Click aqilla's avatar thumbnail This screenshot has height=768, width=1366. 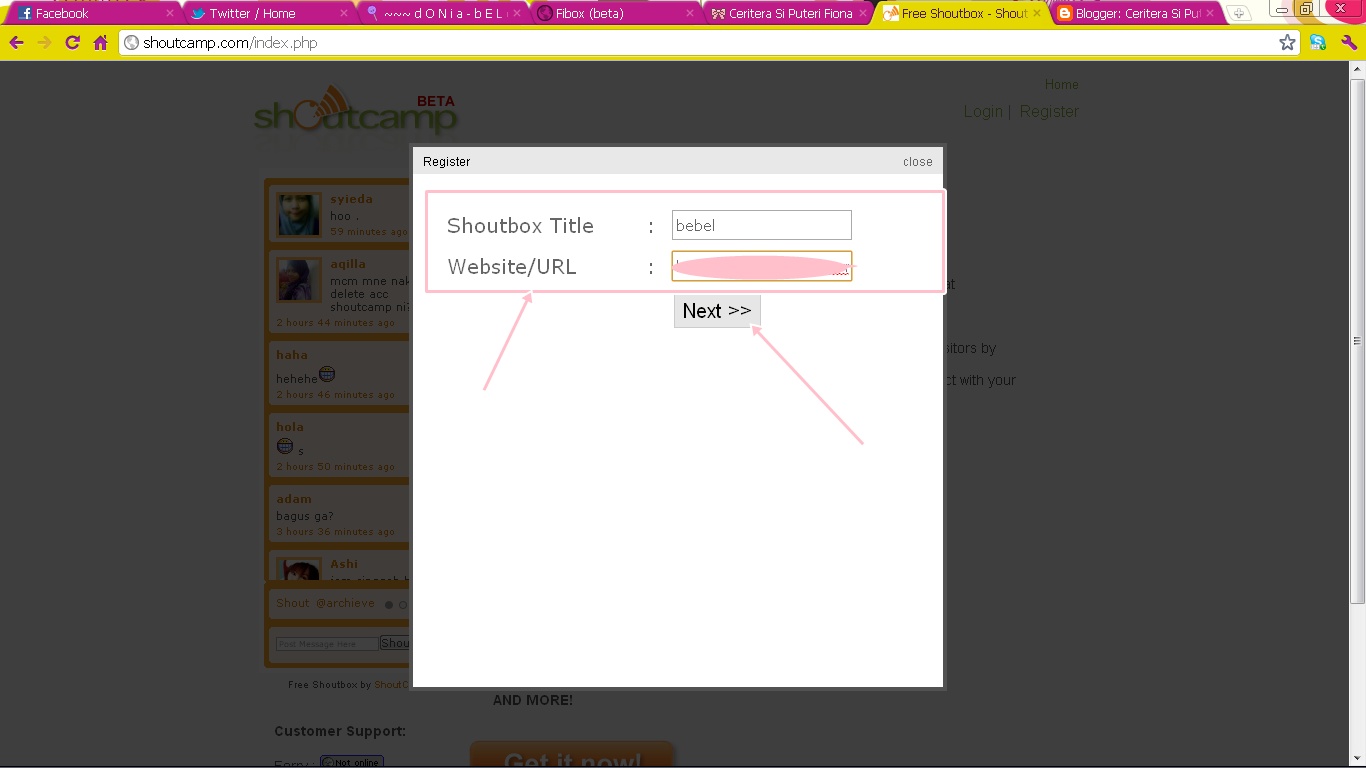click(299, 280)
